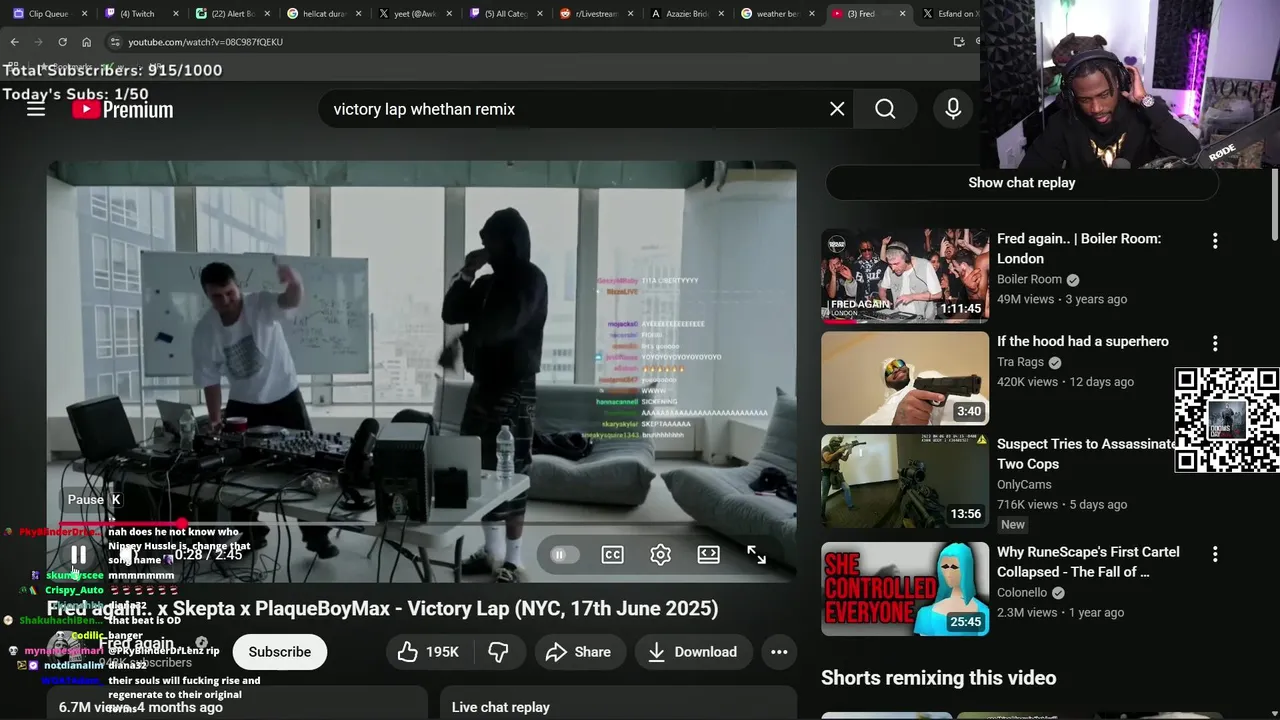Reload the page with browser refresh
This screenshot has height=720, width=1280.
tap(62, 42)
